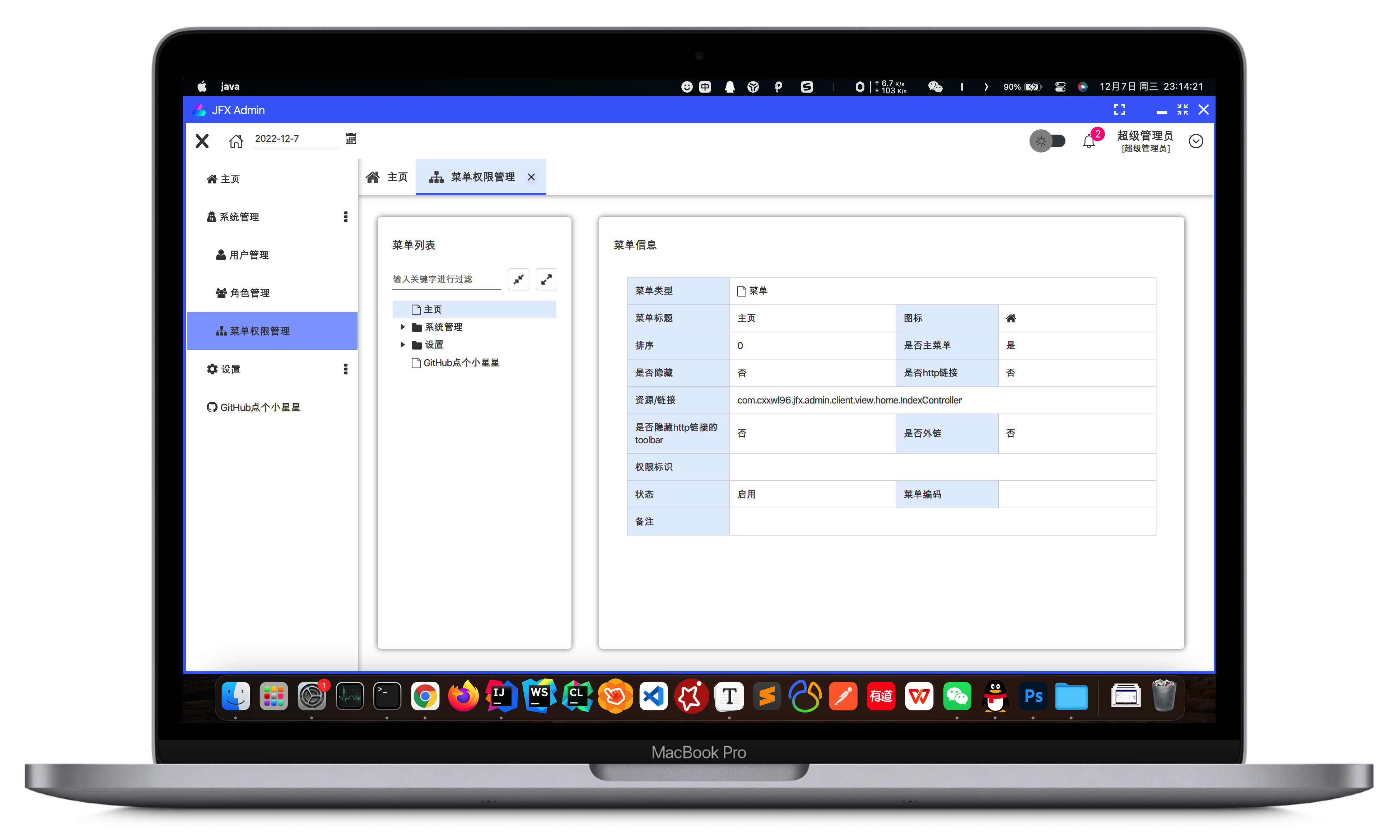The width and height of the screenshot is (1400, 840).
Task: Click the home icon in top toolbar
Action: coord(236,141)
